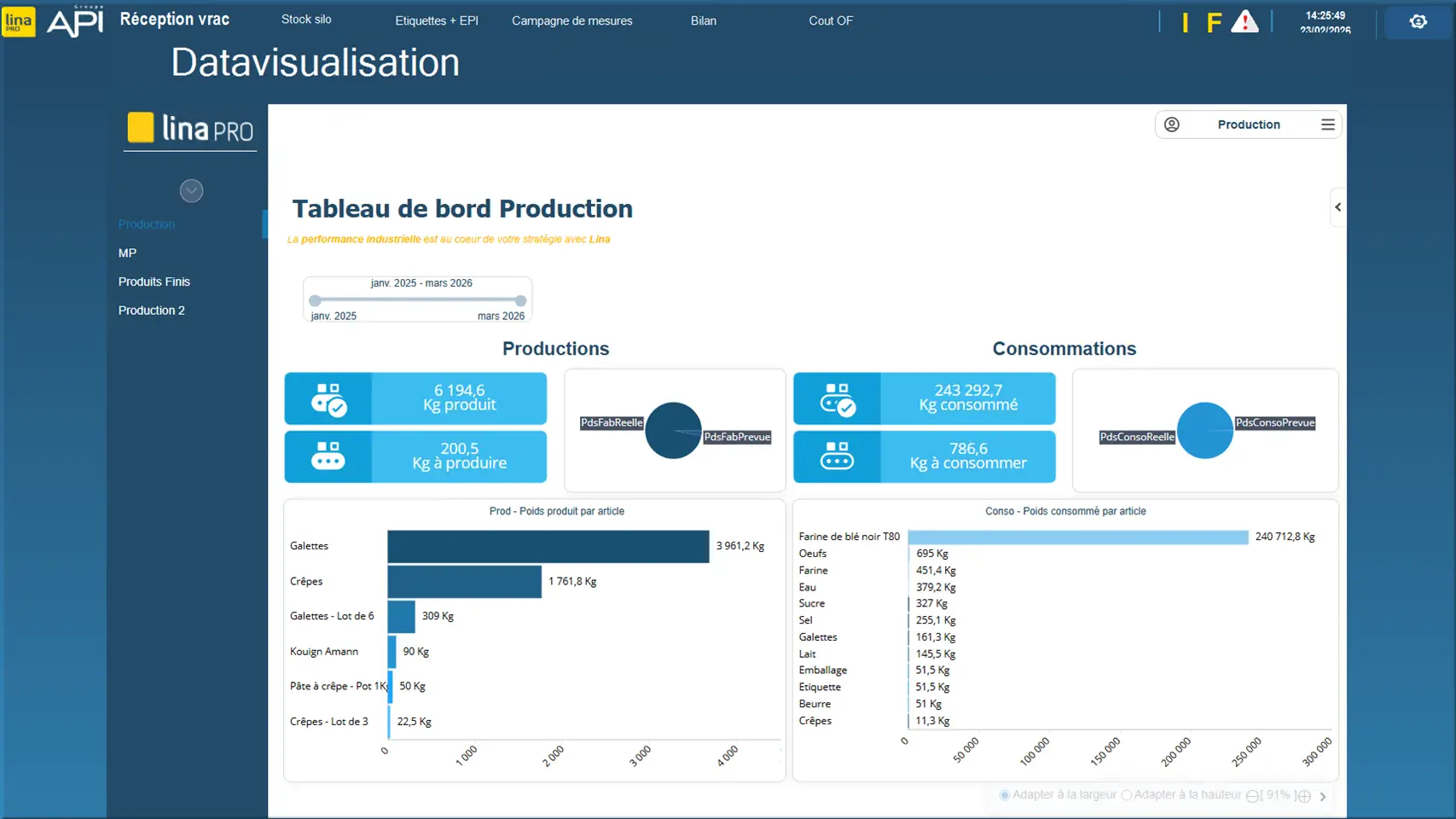The image size is (1456, 819).
Task: Click the date range slider end handle
Action: [x=520, y=300]
